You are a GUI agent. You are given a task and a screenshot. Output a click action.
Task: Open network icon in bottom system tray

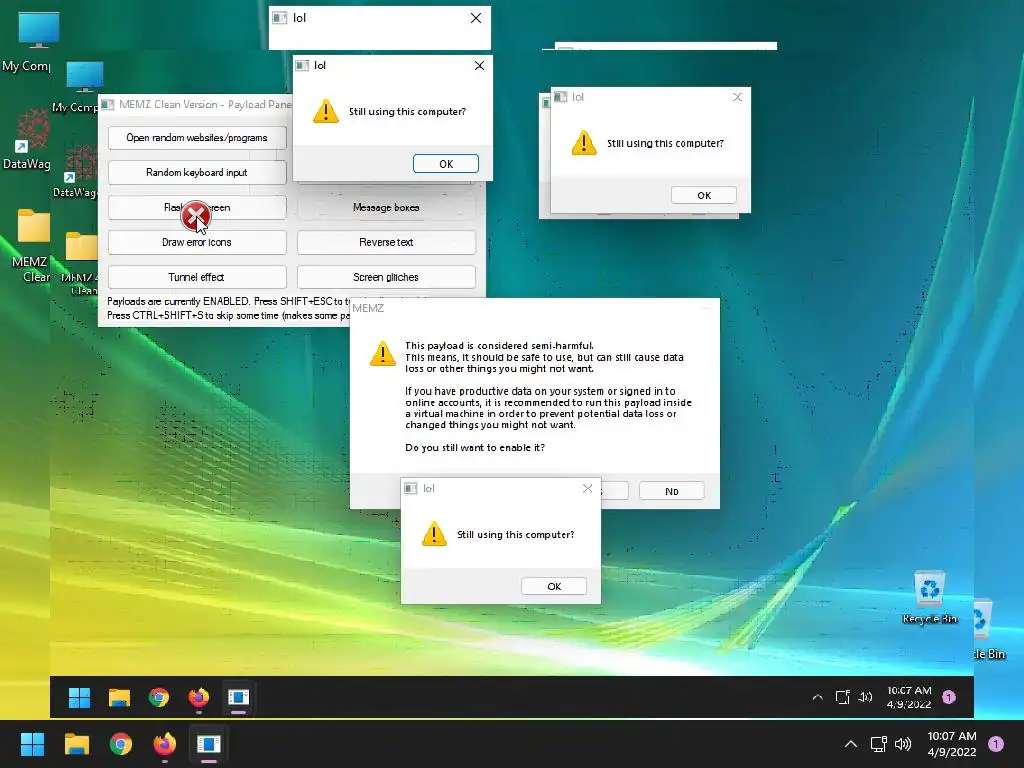coord(878,744)
